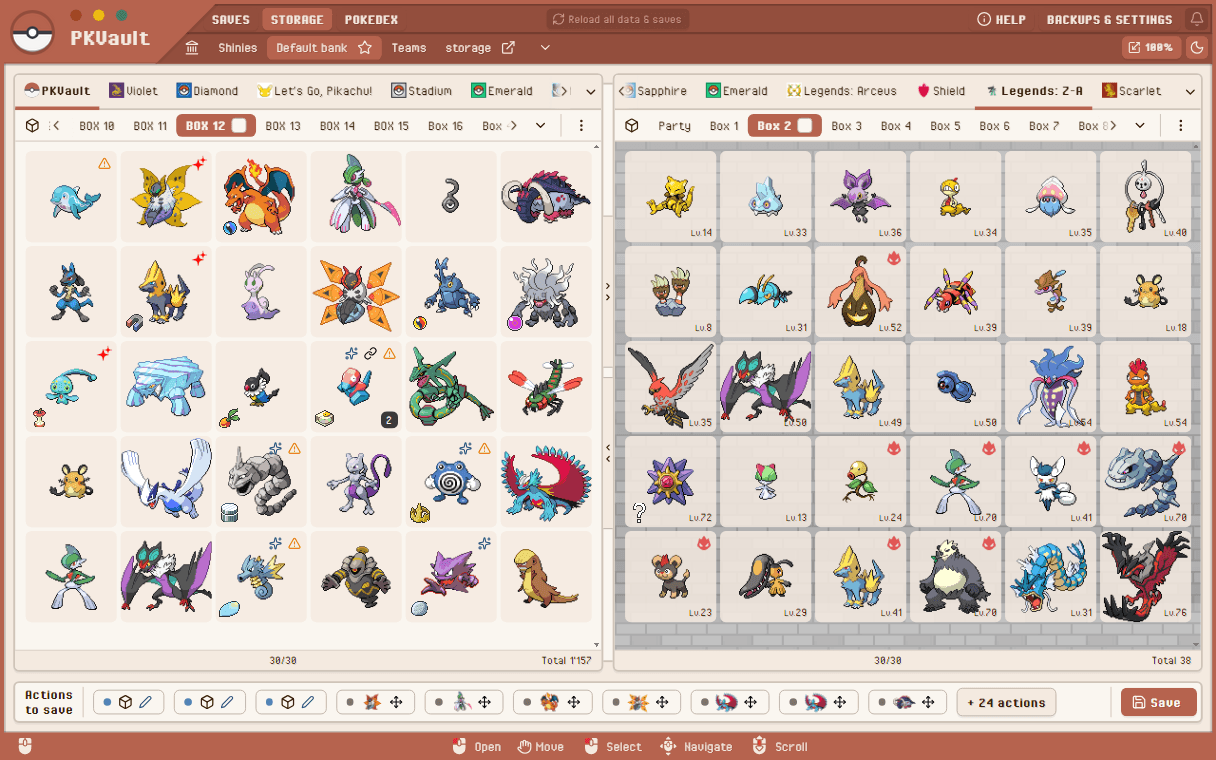The width and height of the screenshot is (1216, 760).
Task: Open BACKUPS & SETTINGS
Action: (1109, 19)
